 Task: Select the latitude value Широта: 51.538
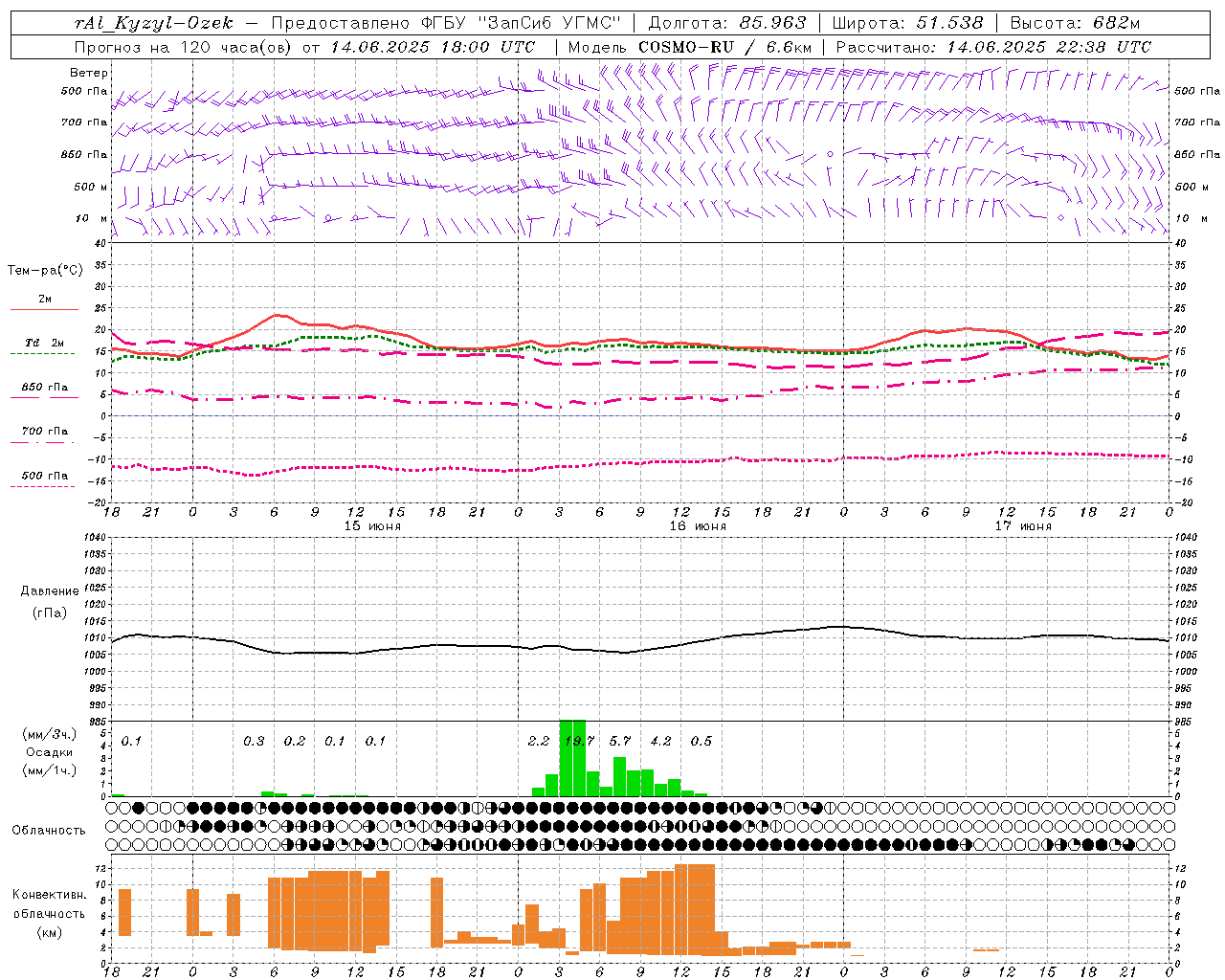(908, 23)
